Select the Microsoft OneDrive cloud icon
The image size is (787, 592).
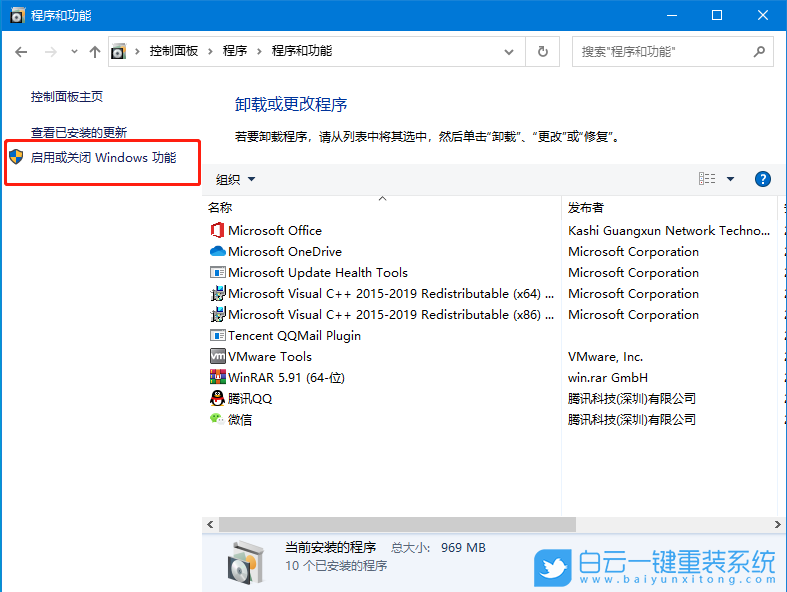pos(217,251)
